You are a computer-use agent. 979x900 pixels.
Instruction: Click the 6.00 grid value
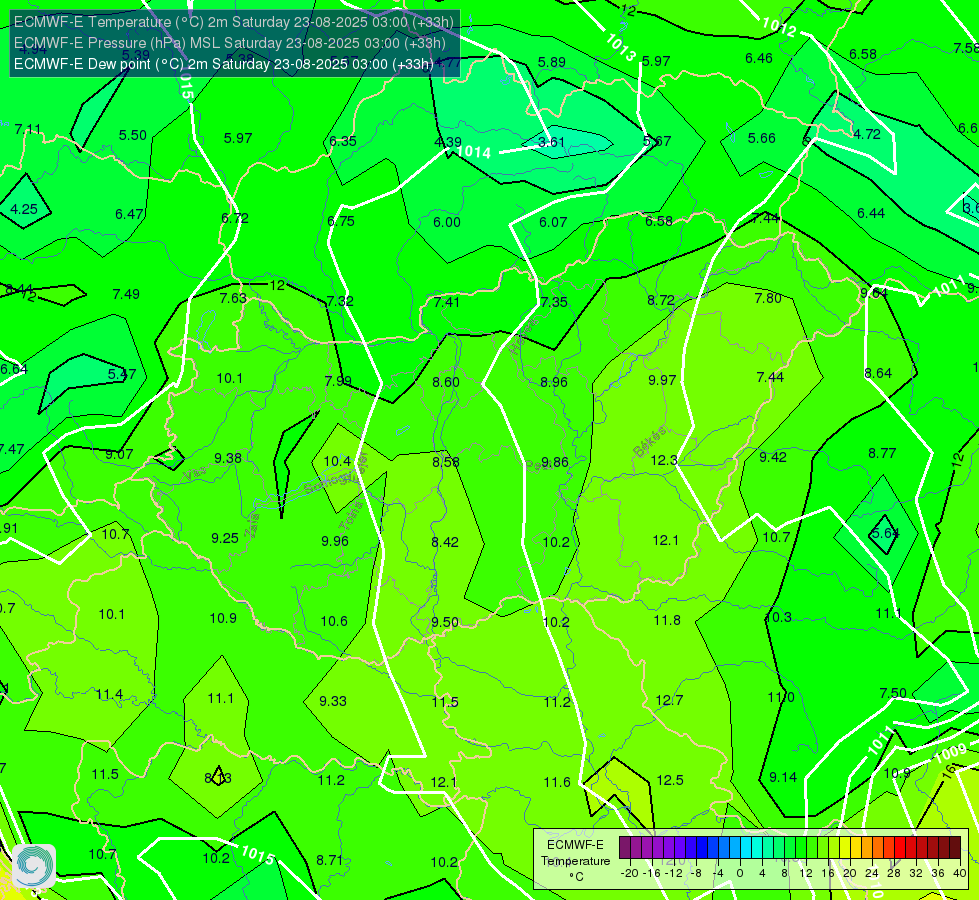tap(447, 222)
